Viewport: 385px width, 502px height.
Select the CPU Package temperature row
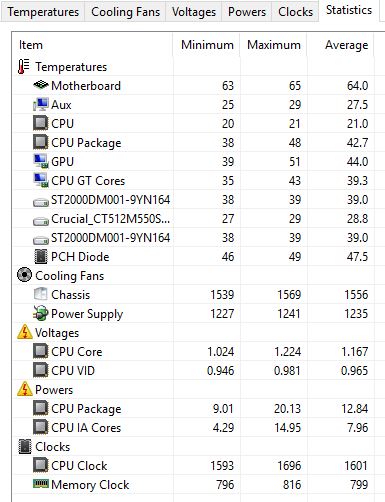click(x=193, y=143)
